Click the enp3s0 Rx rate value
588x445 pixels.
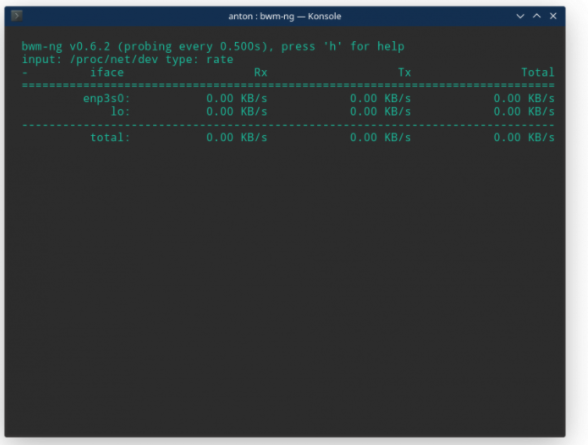pos(237,98)
